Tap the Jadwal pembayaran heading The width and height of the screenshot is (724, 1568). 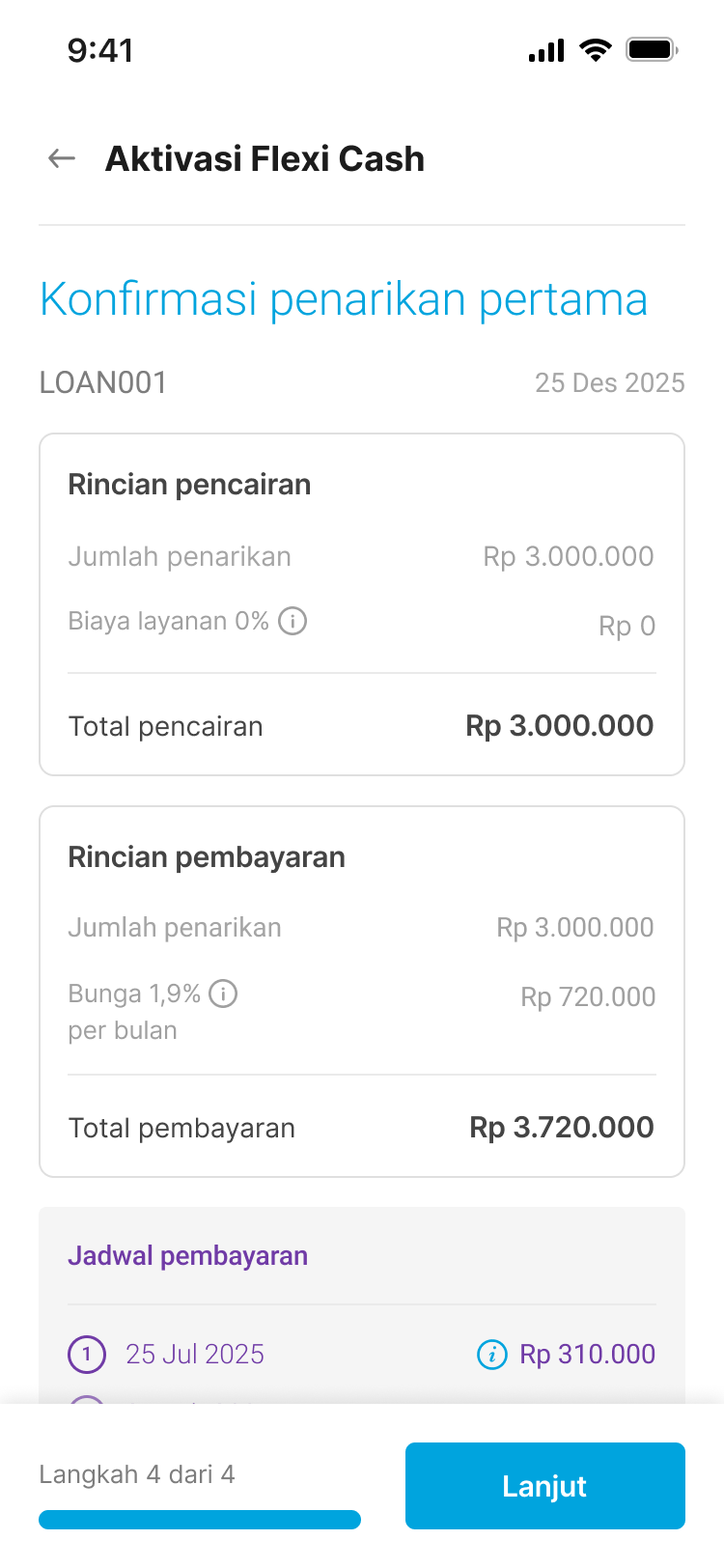pyautogui.click(x=187, y=1256)
